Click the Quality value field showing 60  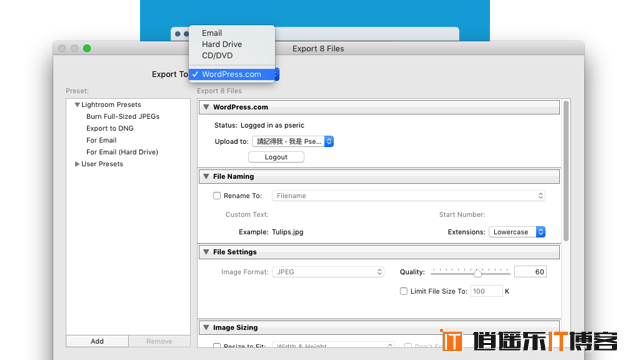click(x=530, y=272)
